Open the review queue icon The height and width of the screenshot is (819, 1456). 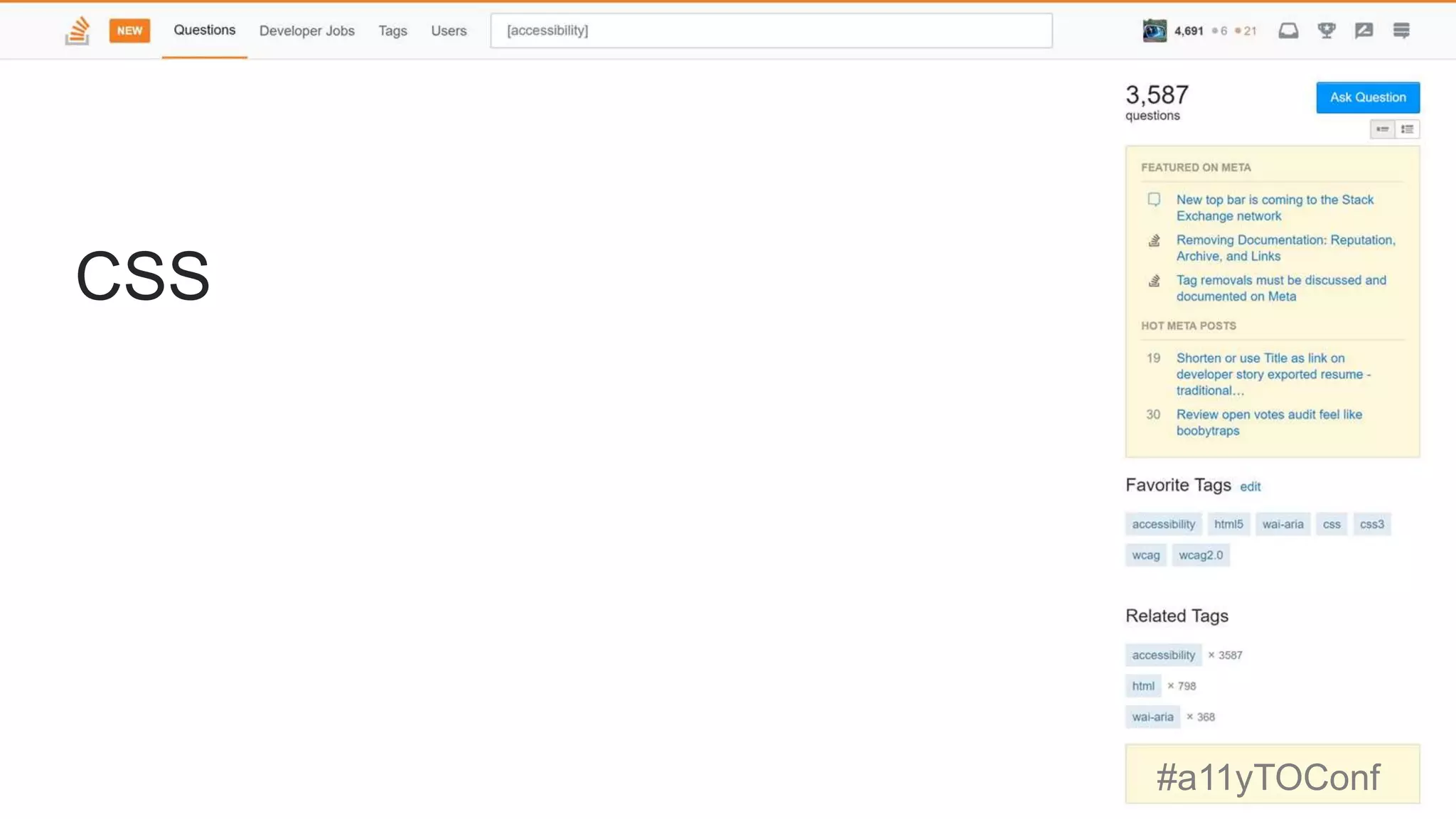pyautogui.click(x=1364, y=31)
